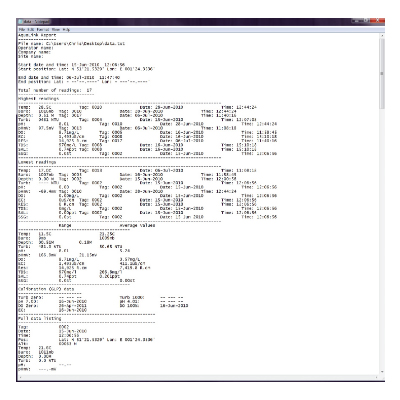This screenshot has height=400, width=400.
Task: Click the vertical scrollbar thumb
Action: click(382, 73)
